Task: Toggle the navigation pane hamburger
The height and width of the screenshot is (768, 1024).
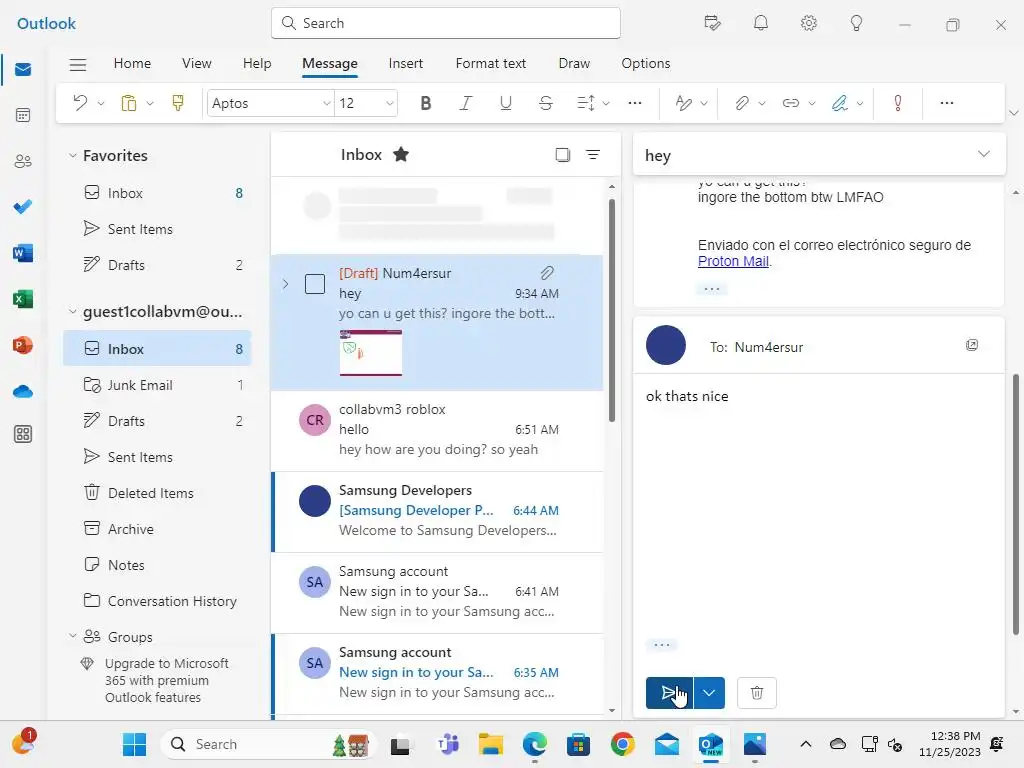Action: click(x=78, y=64)
